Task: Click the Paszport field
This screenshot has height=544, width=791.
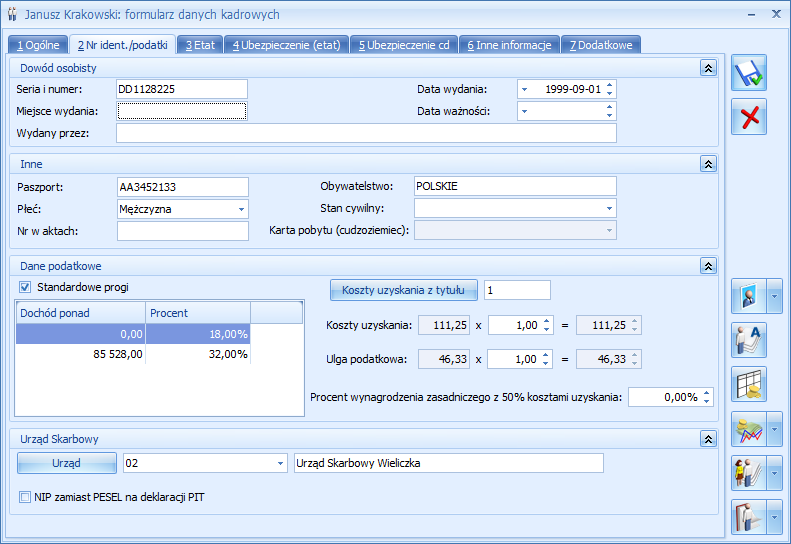Action: 183,187
